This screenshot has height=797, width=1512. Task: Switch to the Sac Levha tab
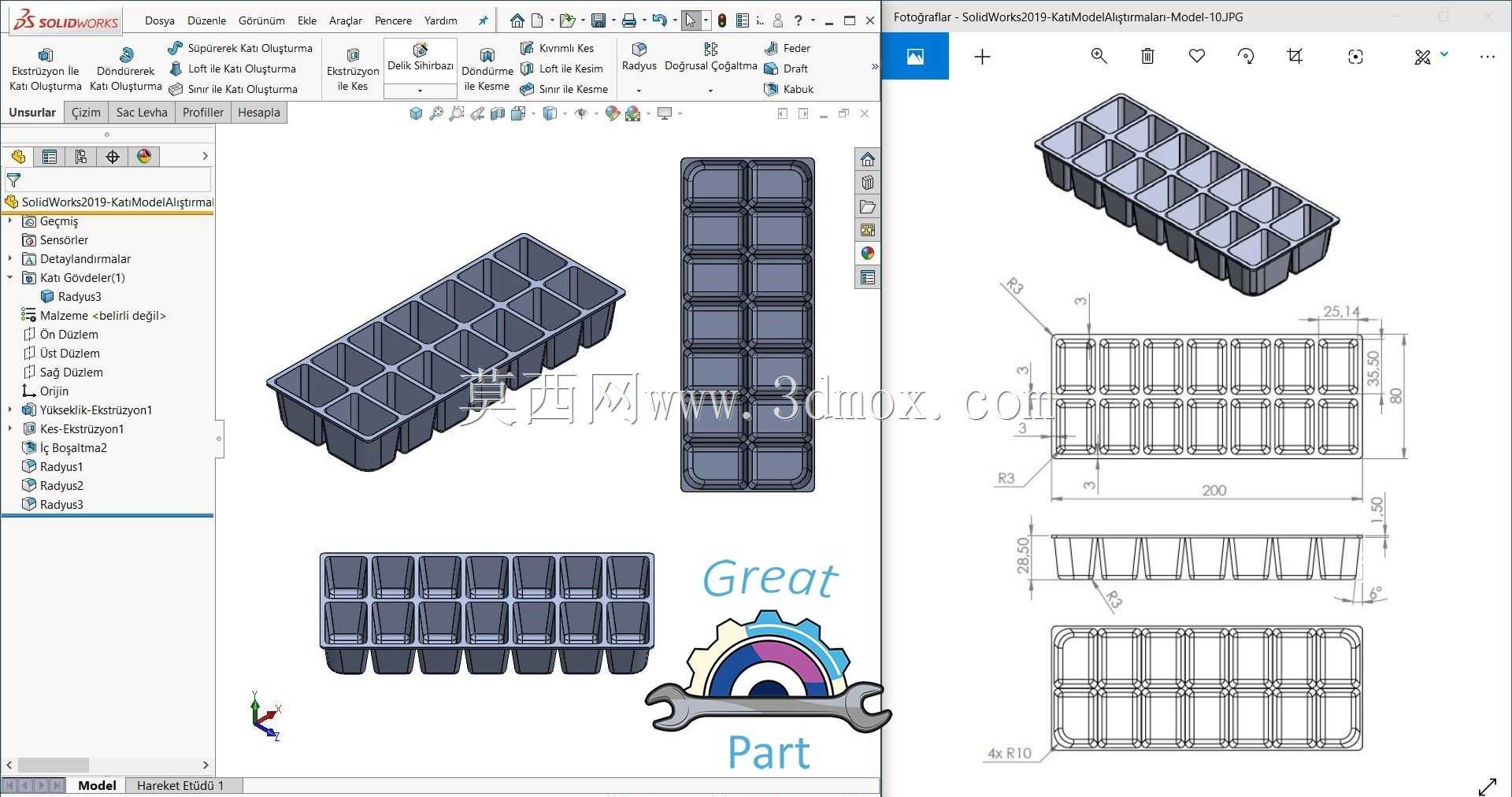click(x=142, y=113)
